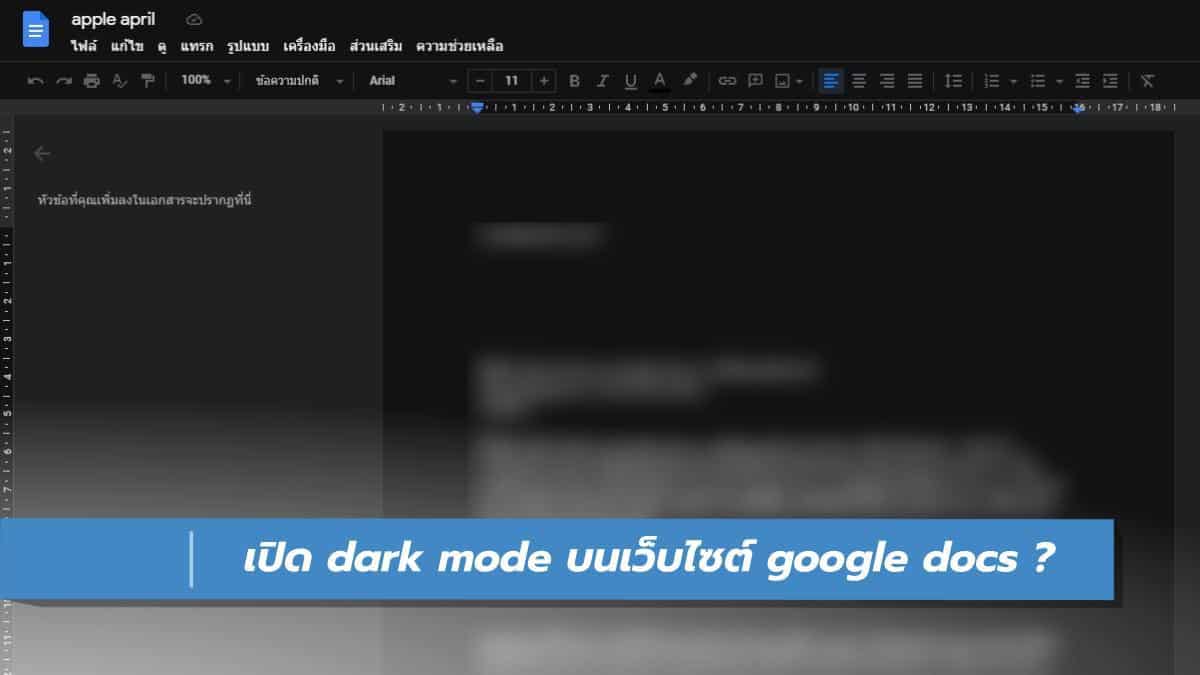Toggle italic formatting

[602, 81]
